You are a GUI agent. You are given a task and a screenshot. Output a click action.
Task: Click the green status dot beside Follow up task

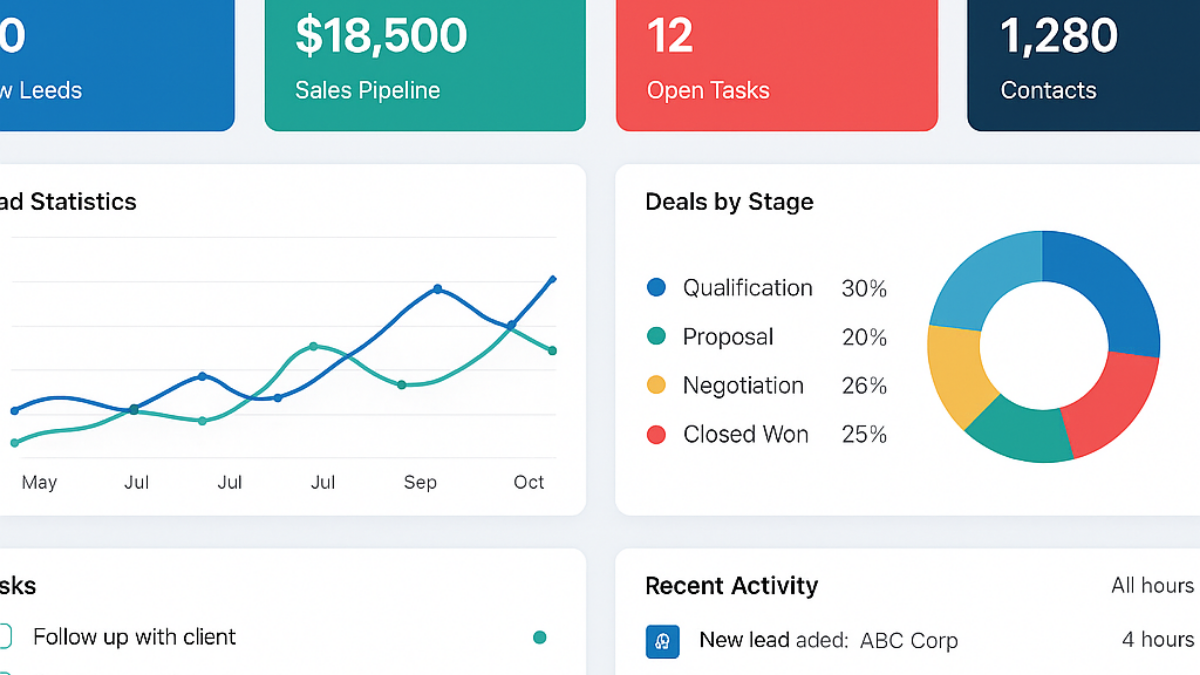[x=540, y=637]
